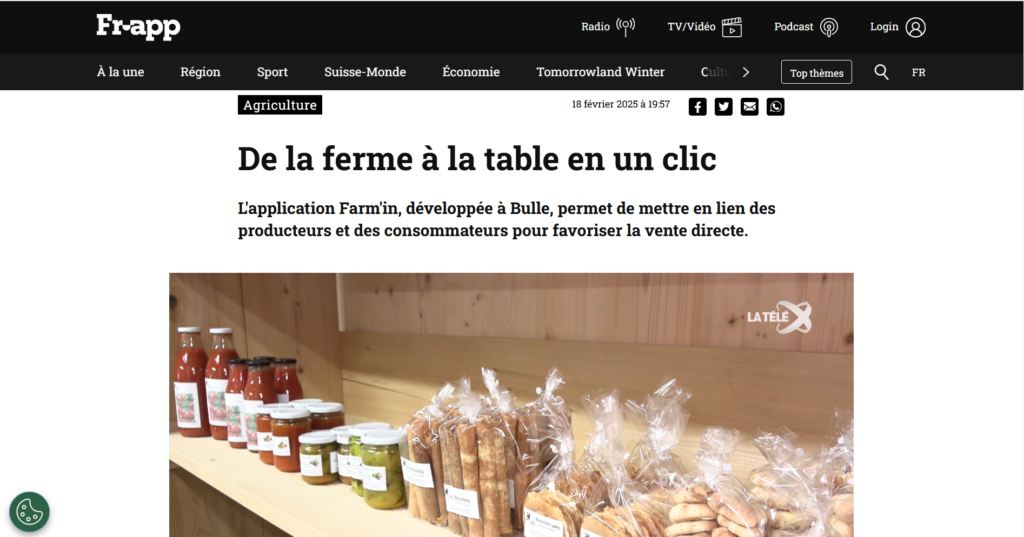Select the Sport menu item
The image size is (1024, 537).
pyautogui.click(x=272, y=72)
